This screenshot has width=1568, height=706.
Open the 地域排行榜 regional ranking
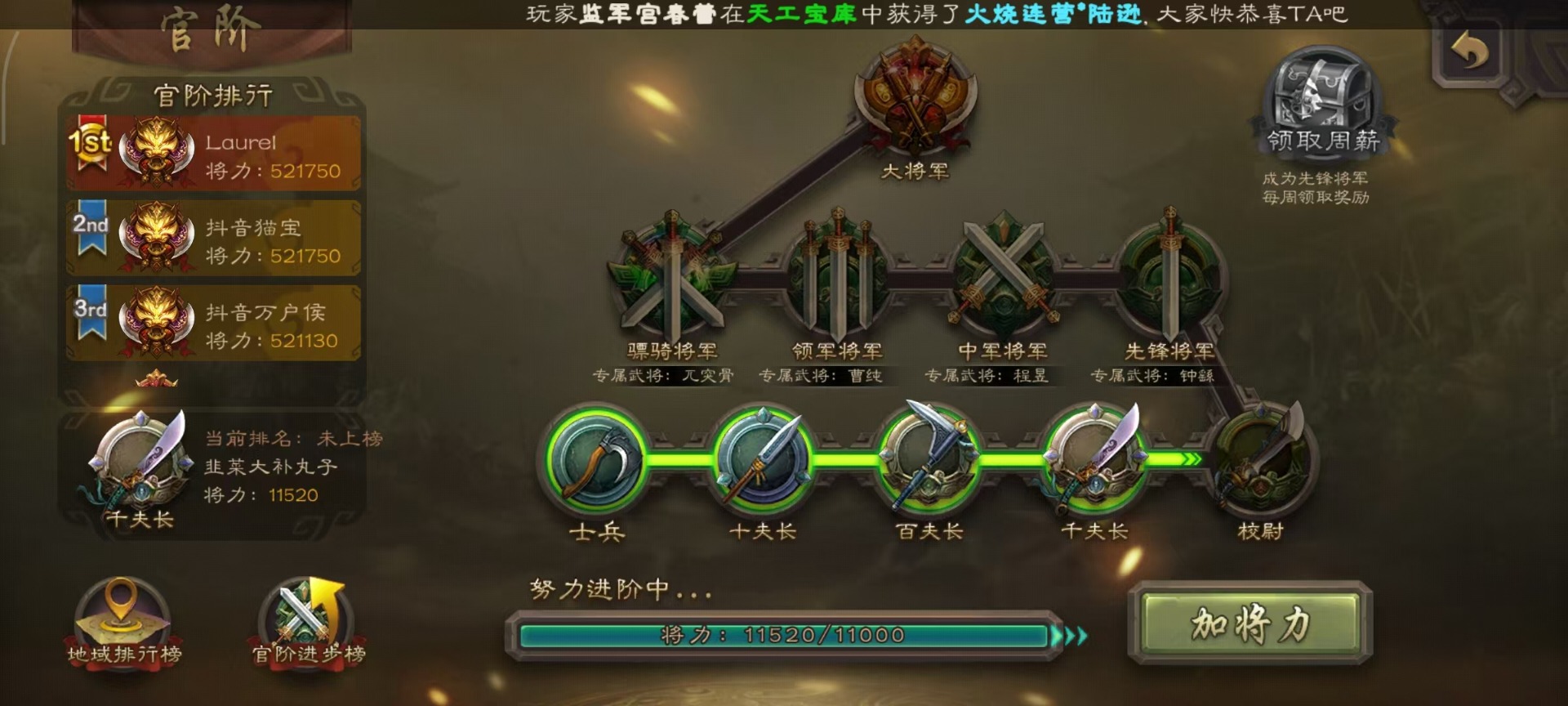click(123, 623)
